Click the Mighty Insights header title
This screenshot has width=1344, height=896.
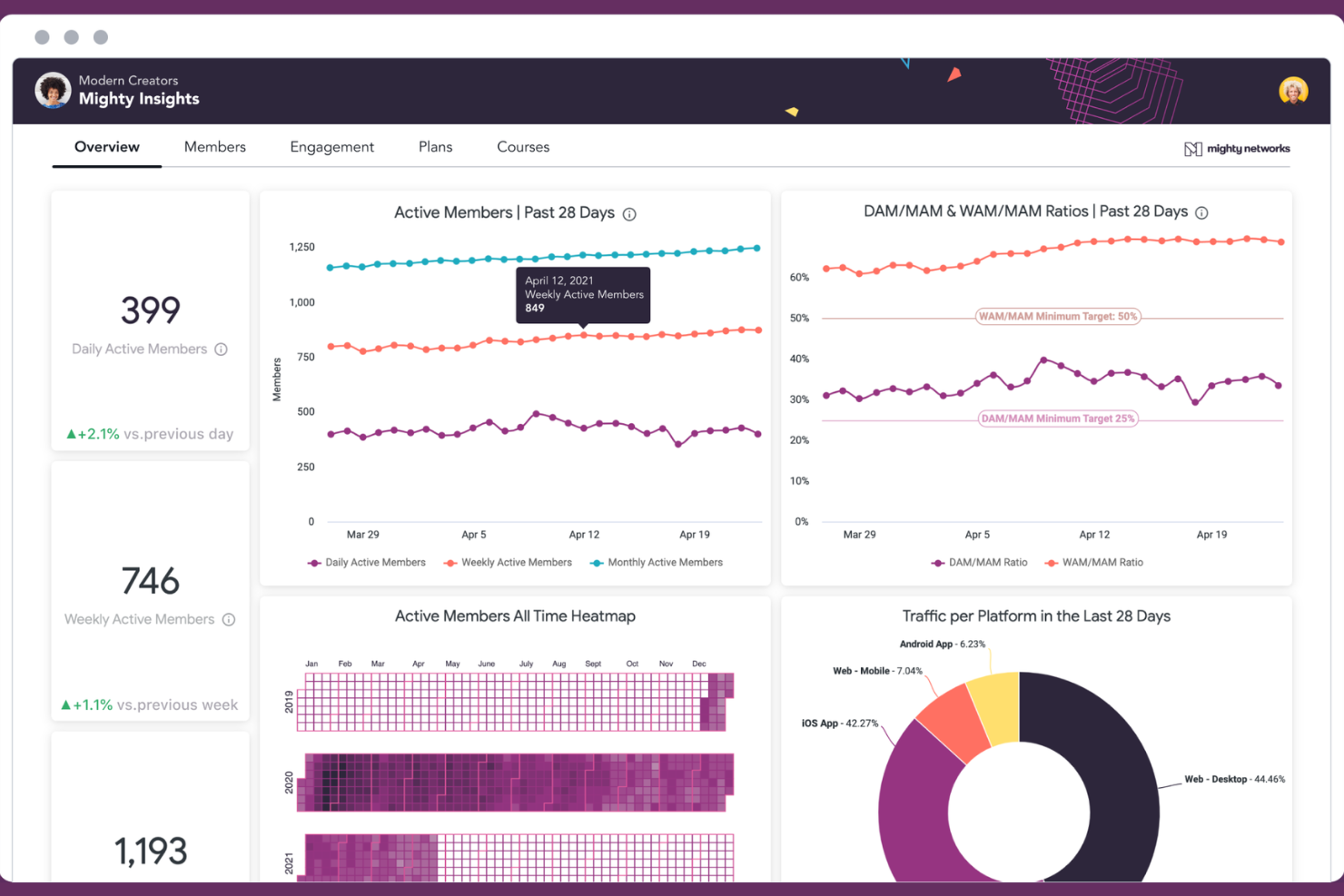pyautogui.click(x=139, y=99)
